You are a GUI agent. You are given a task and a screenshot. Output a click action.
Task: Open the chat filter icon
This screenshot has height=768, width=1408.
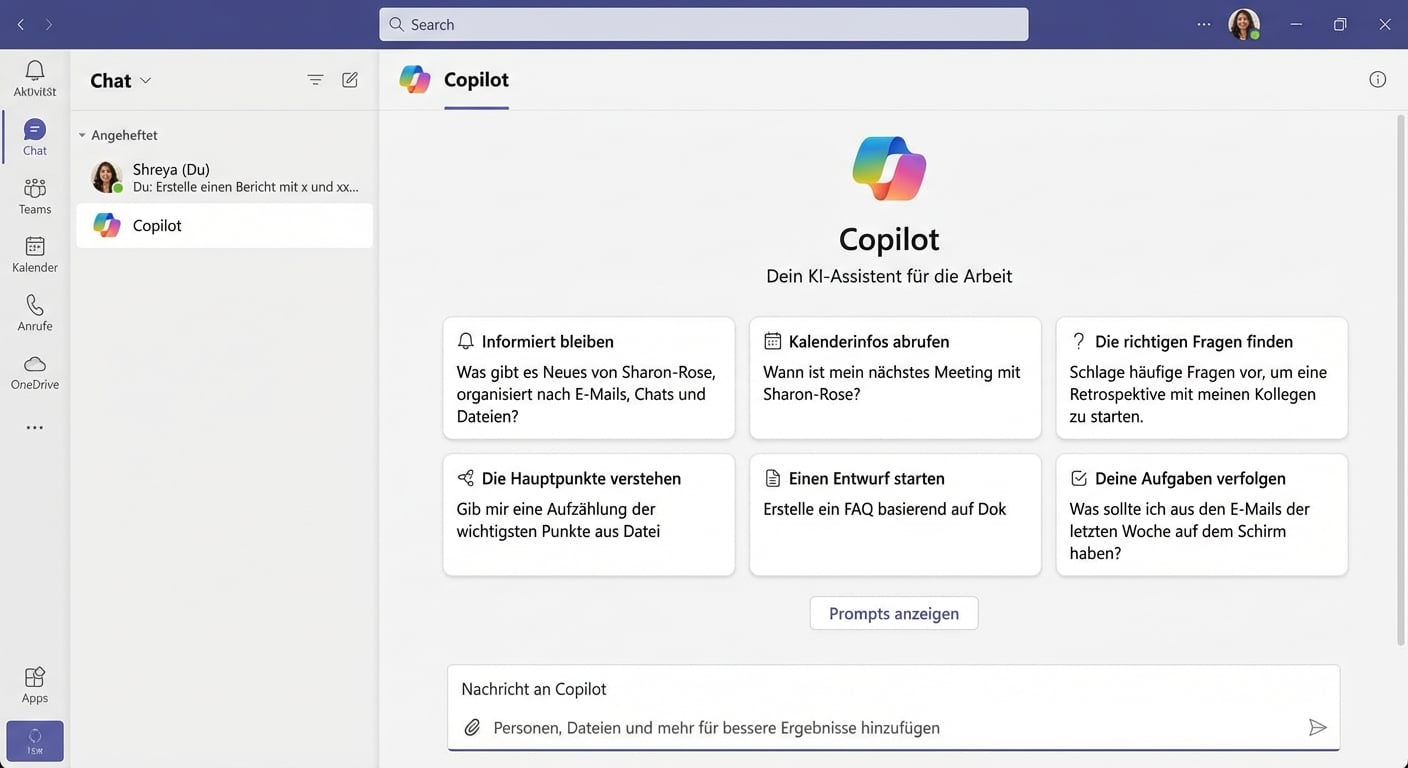click(315, 79)
